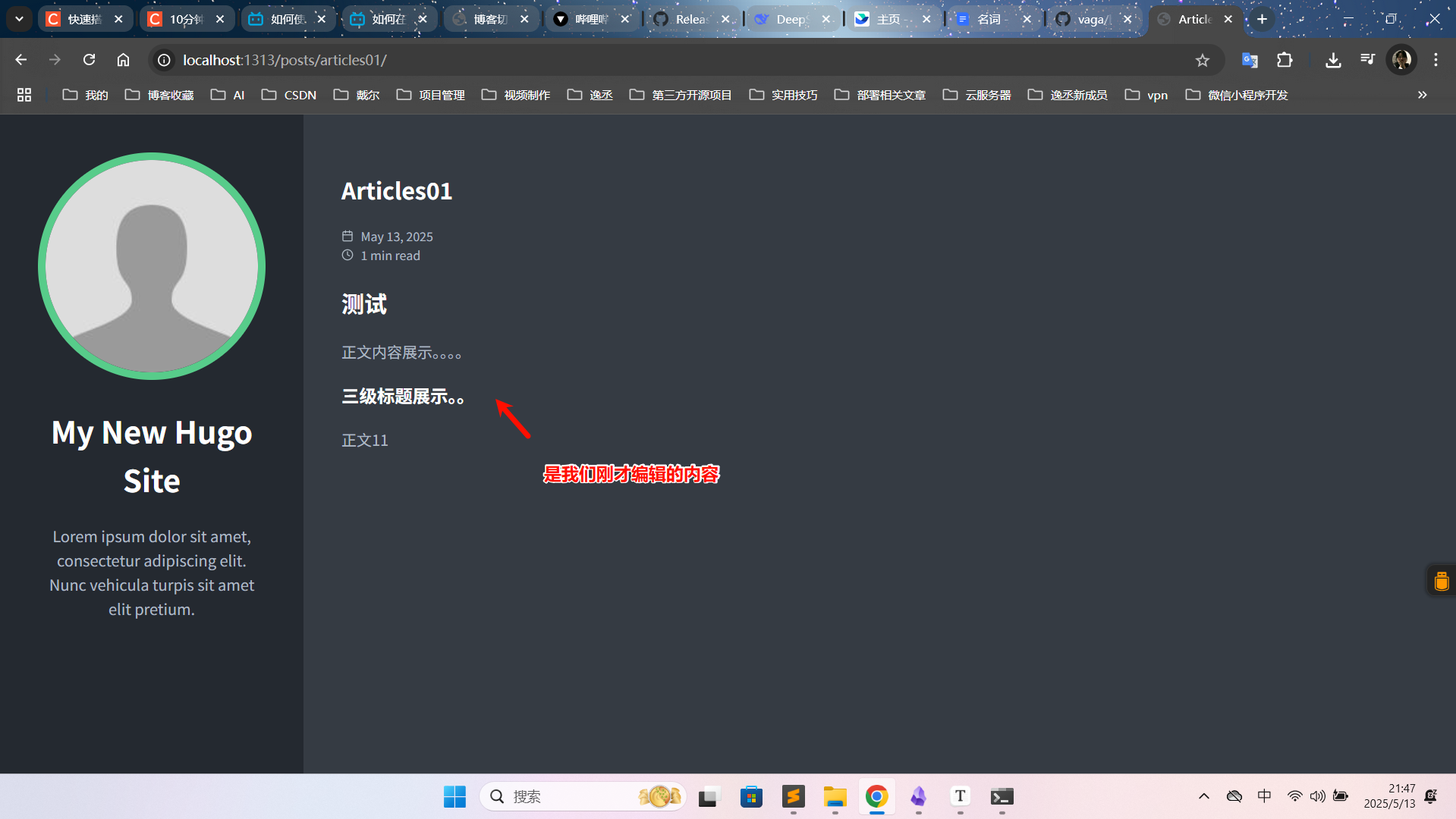The image size is (1456, 819).
Task: Click the 测试 heading
Action: tap(364, 304)
